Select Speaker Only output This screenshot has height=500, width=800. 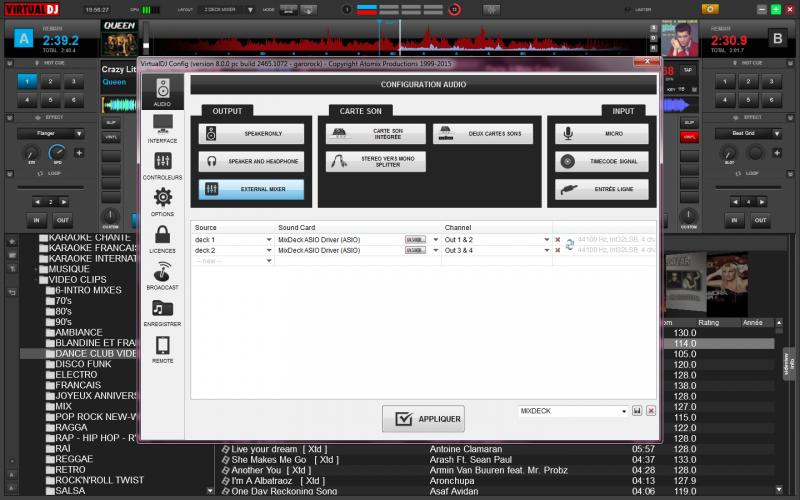[250, 134]
